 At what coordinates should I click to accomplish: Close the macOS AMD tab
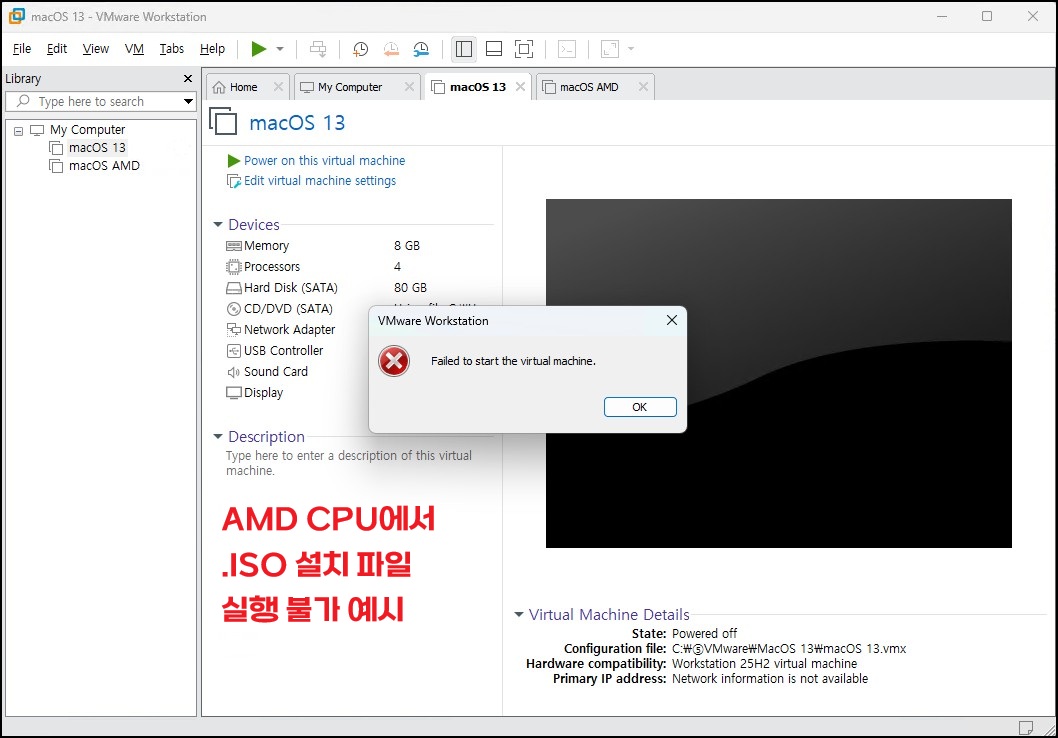click(643, 86)
